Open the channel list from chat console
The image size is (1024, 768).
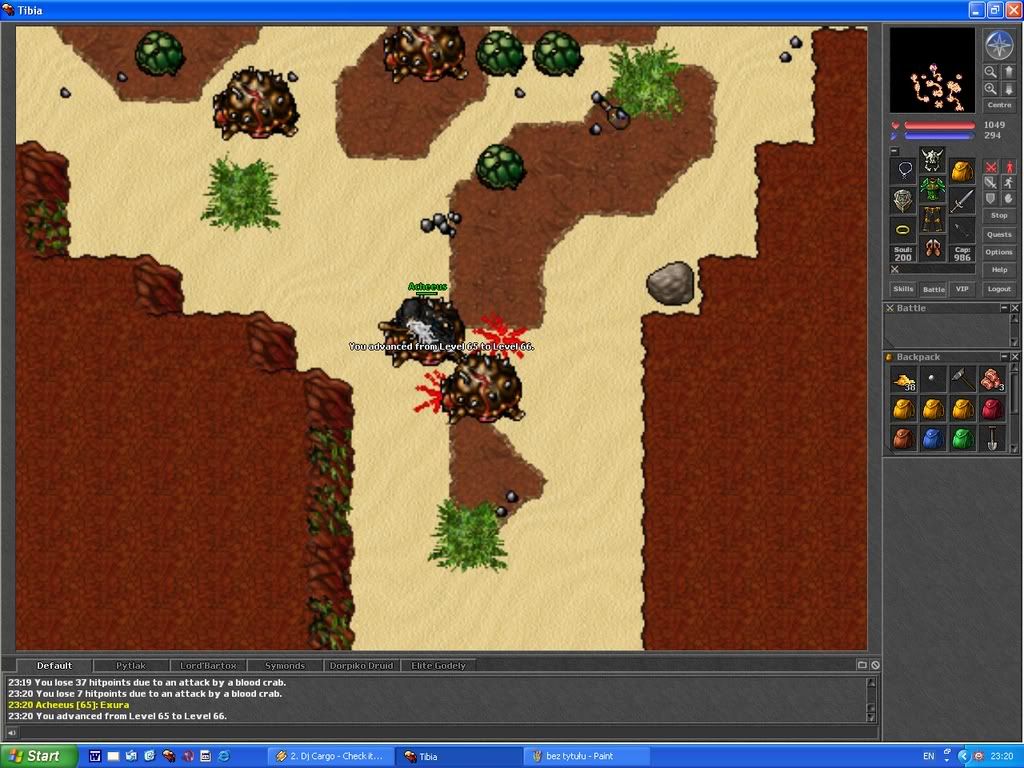pyautogui.click(x=862, y=665)
